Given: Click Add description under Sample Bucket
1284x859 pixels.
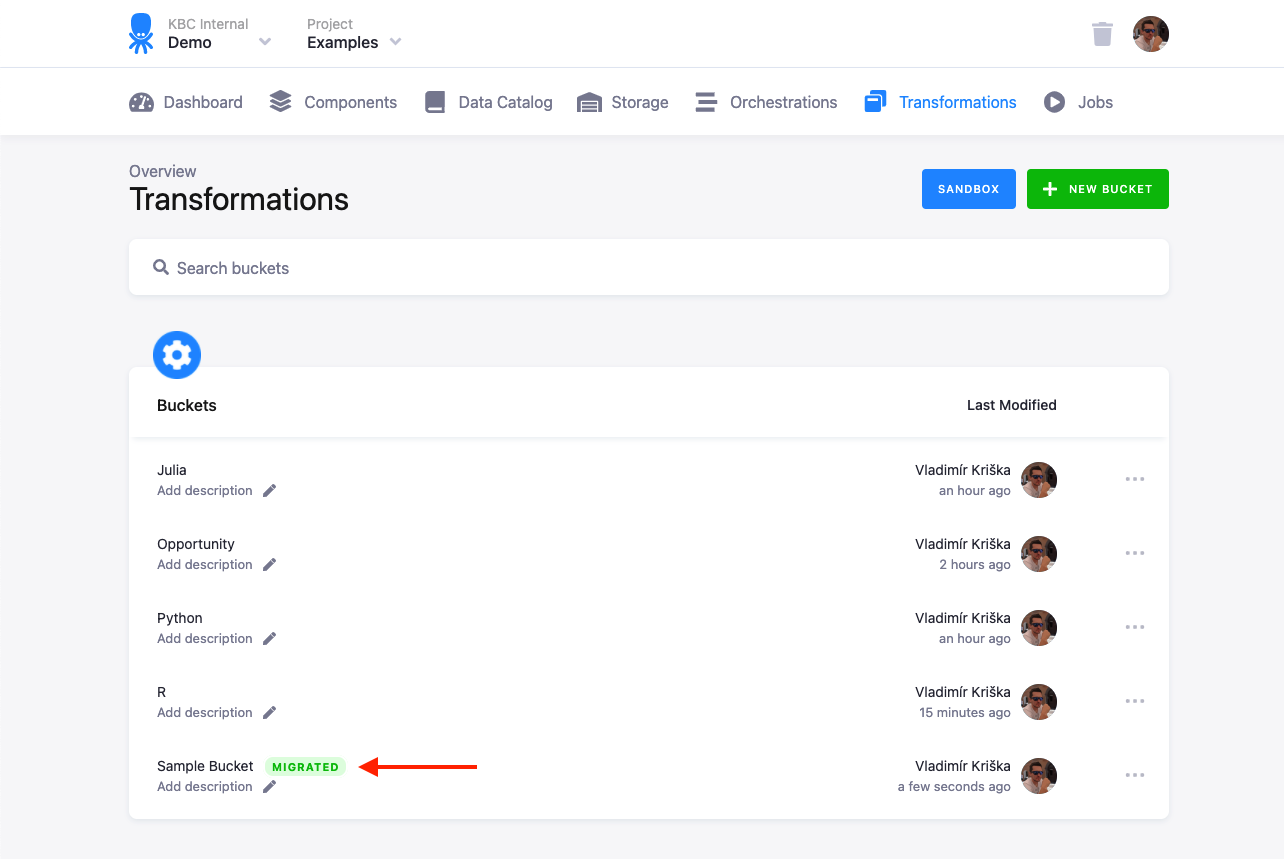Looking at the screenshot, I should coord(205,787).
